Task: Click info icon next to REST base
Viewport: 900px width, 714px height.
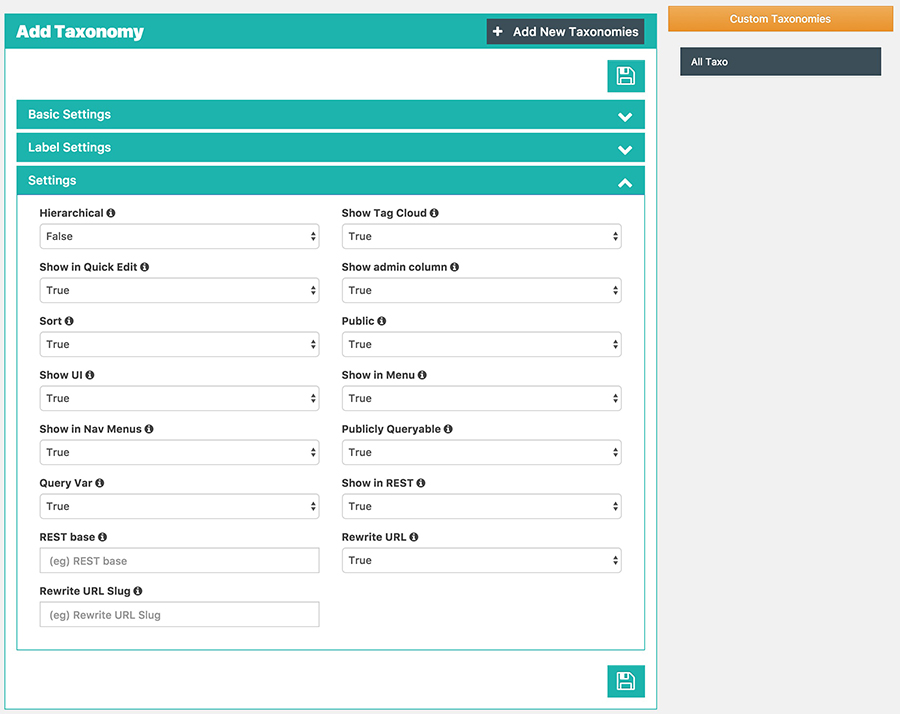Action: tap(103, 537)
